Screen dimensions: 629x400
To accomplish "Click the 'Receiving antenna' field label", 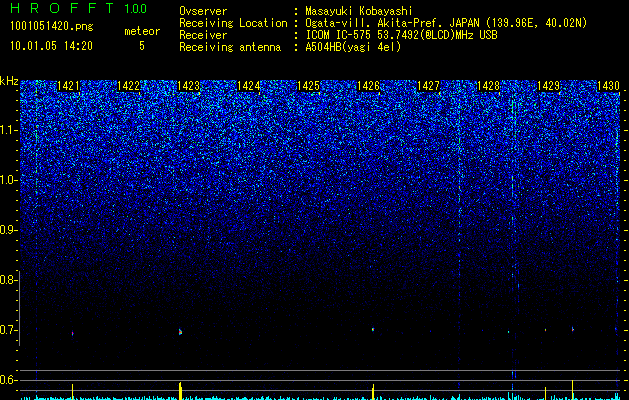I will coord(230,47).
